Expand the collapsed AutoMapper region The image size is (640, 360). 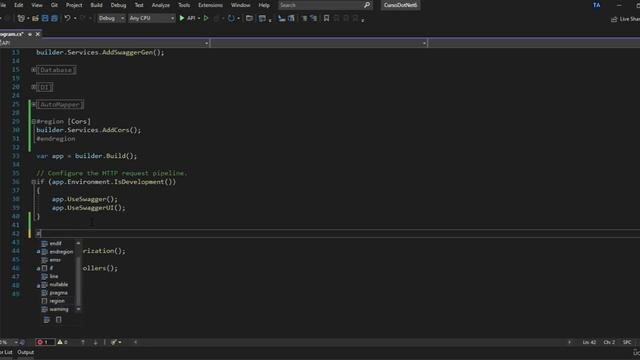point(33,104)
